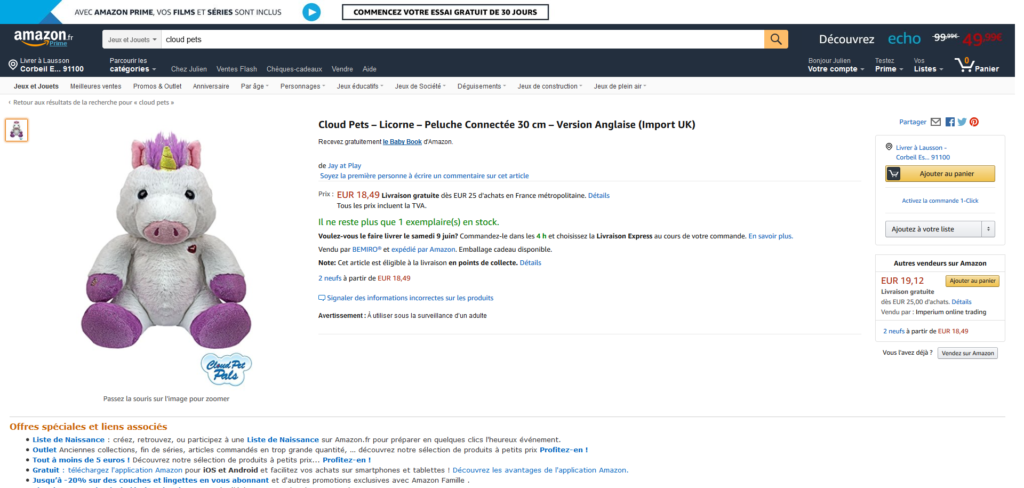Image resolution: width=1024 pixels, height=488 pixels.
Task: Open the Jay at Play brand link
Action: [344, 166]
